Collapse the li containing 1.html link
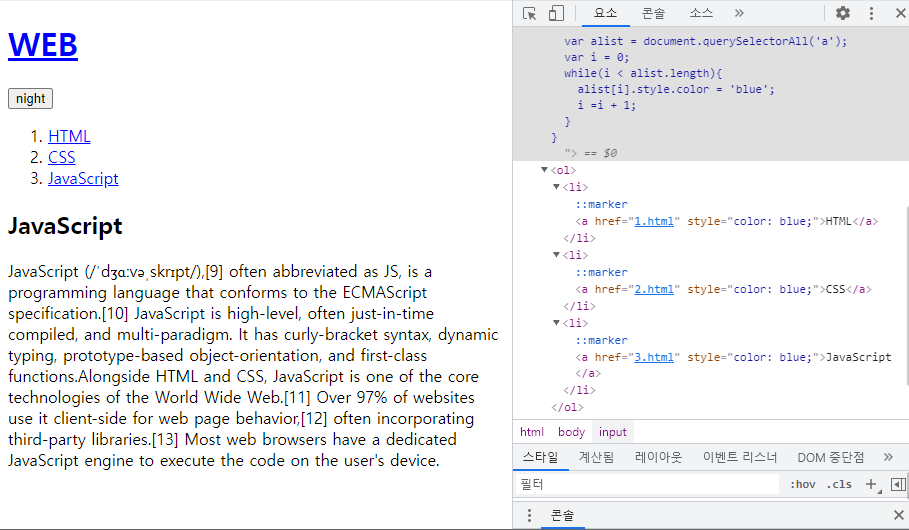Viewport: 909px width, 530px height. 556,187
